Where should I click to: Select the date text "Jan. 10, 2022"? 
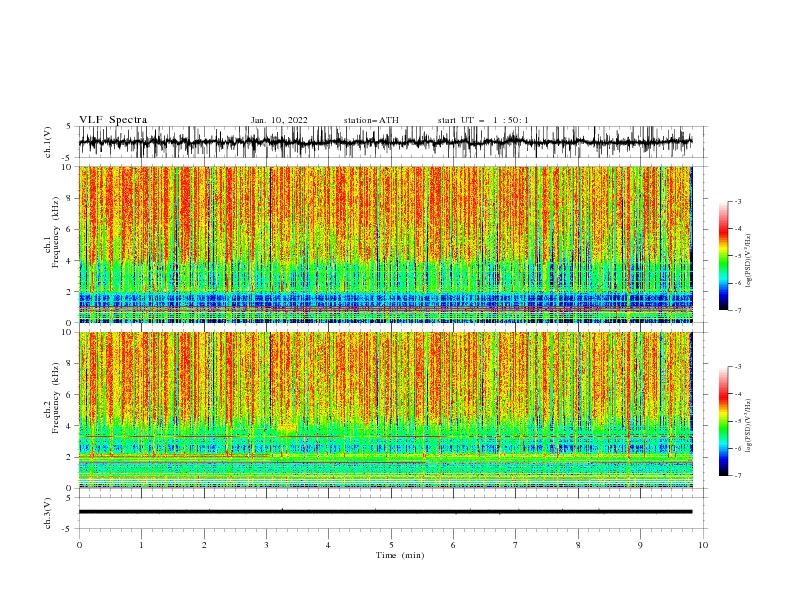279,120
